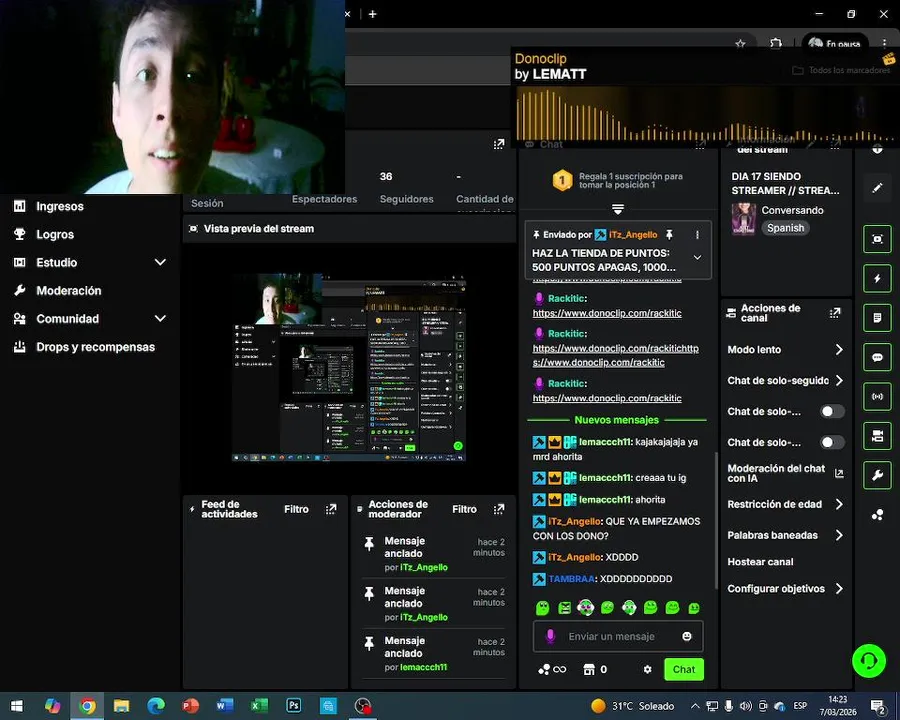
Task: Expand the Estudio sidebar section
Action: pyautogui.click(x=160, y=262)
